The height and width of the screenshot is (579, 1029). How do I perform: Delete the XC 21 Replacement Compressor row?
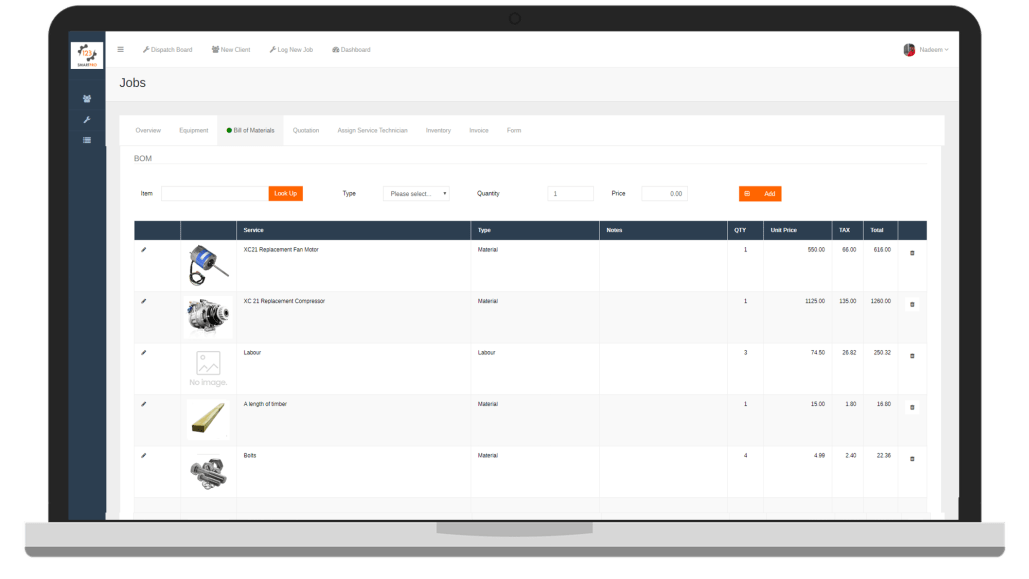pyautogui.click(x=911, y=304)
